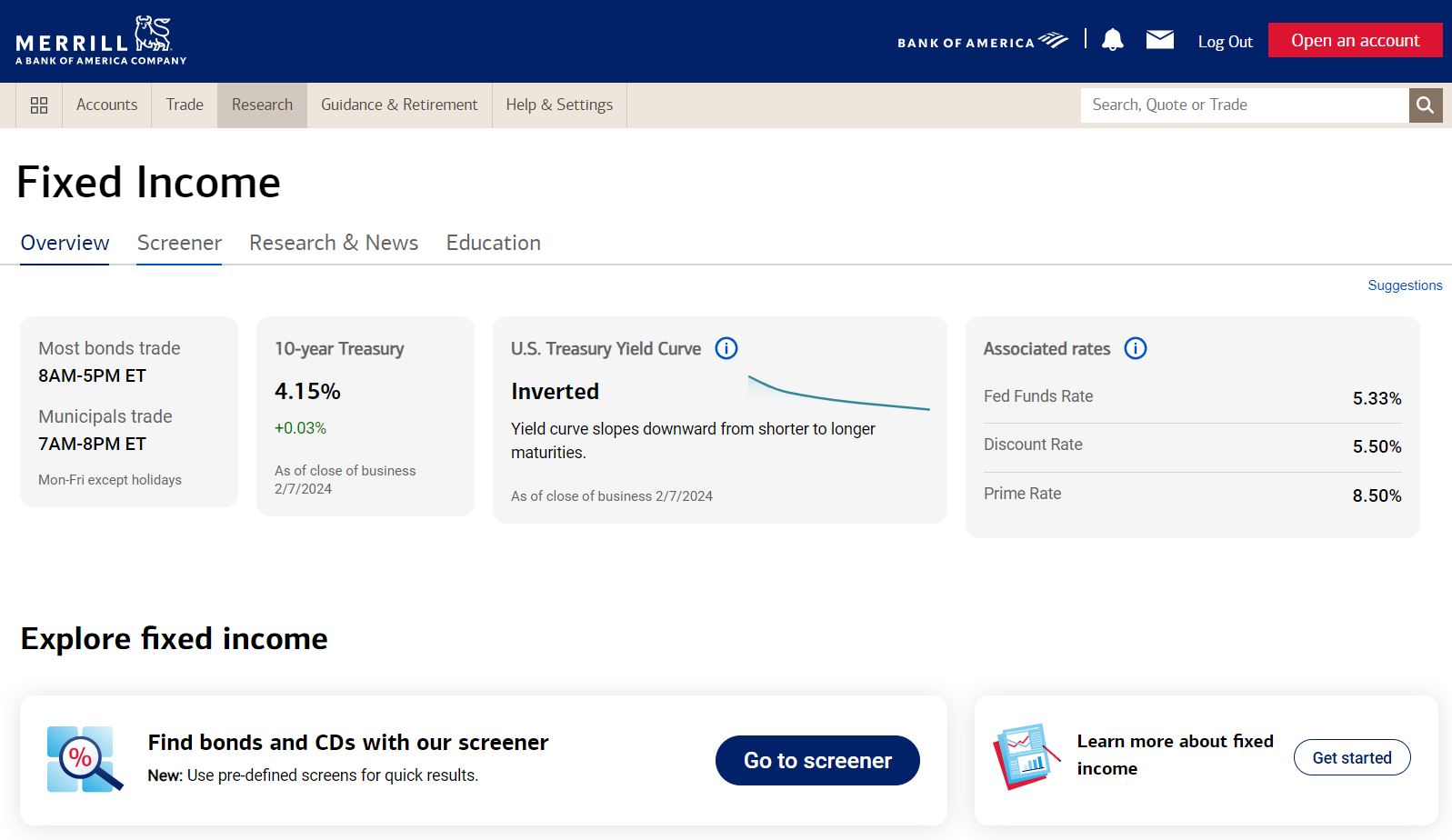Show info for Associated rates
The height and width of the screenshot is (840, 1452).
[1136, 348]
